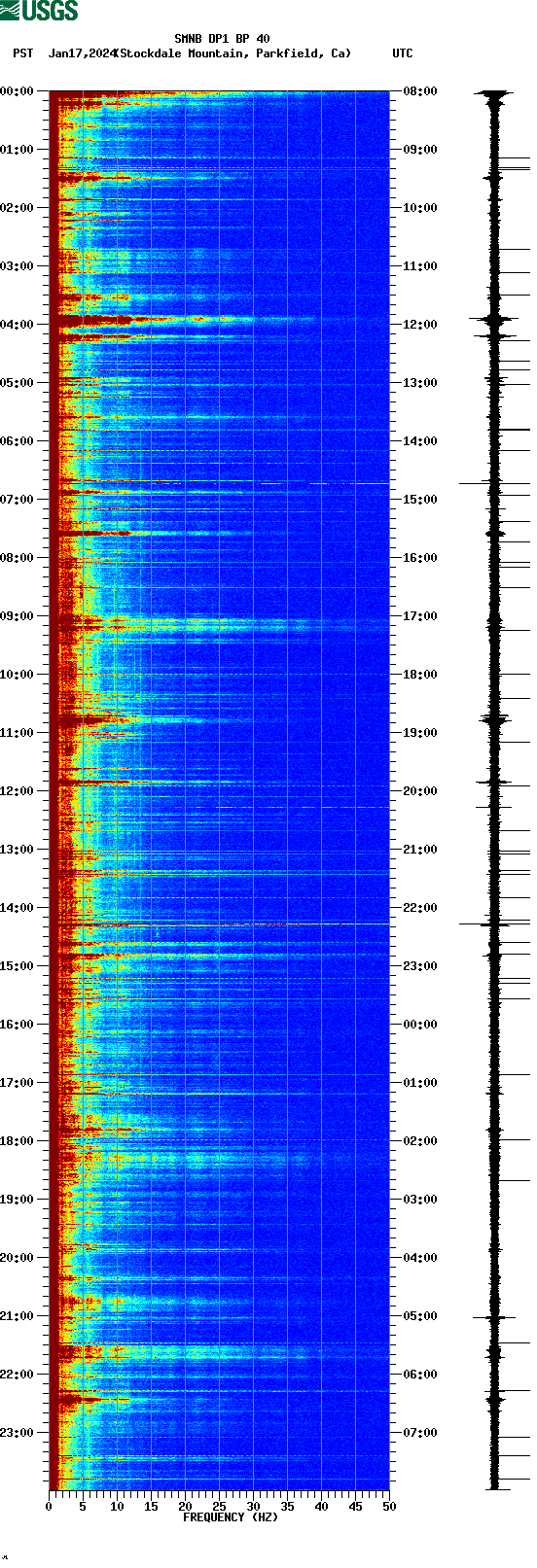Click the 23:00 PST time label
Image resolution: width=537 pixels, height=1568 pixels.
tap(18, 1433)
